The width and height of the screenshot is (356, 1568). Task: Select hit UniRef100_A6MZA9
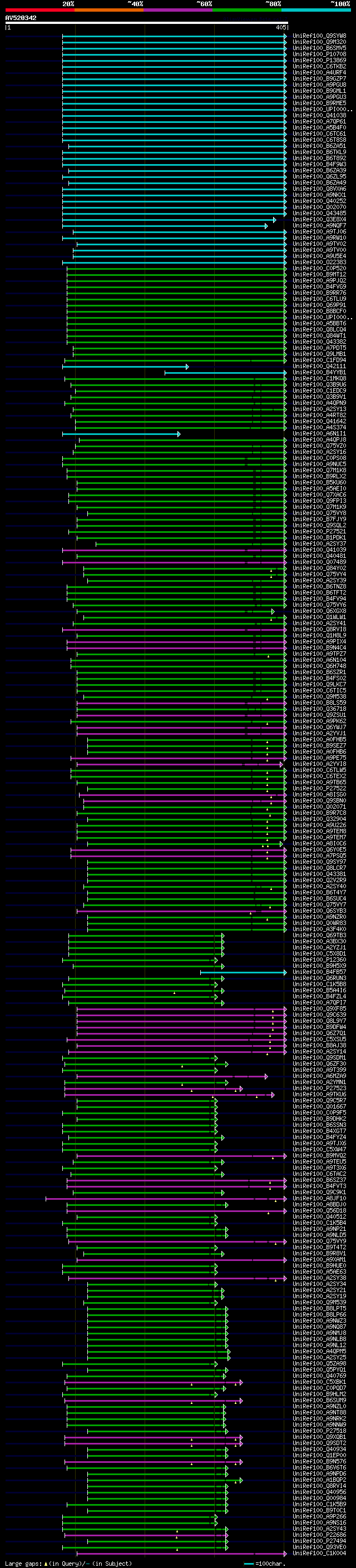pos(319,1076)
